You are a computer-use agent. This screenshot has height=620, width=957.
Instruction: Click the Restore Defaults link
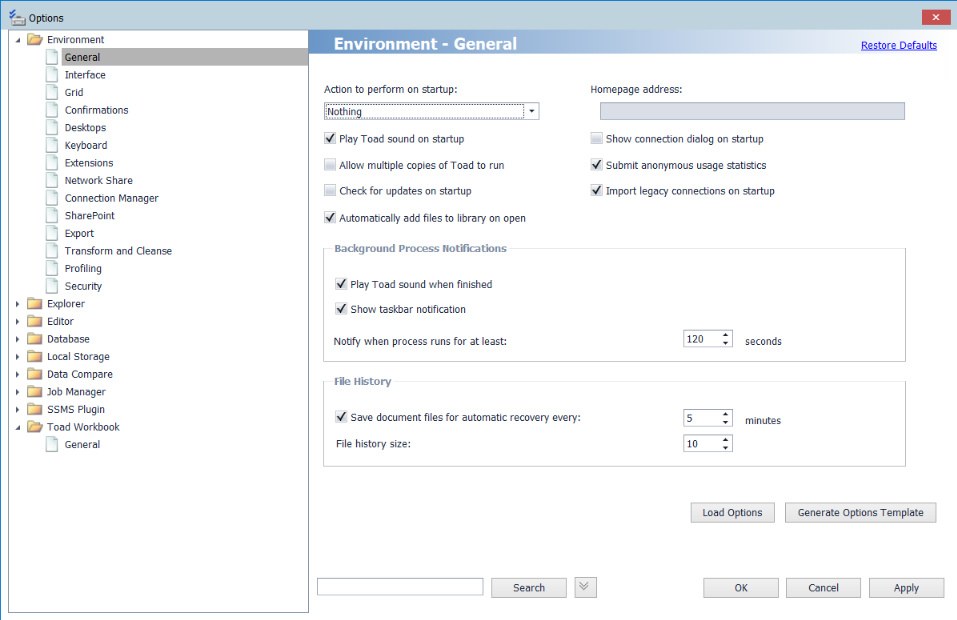pos(898,45)
